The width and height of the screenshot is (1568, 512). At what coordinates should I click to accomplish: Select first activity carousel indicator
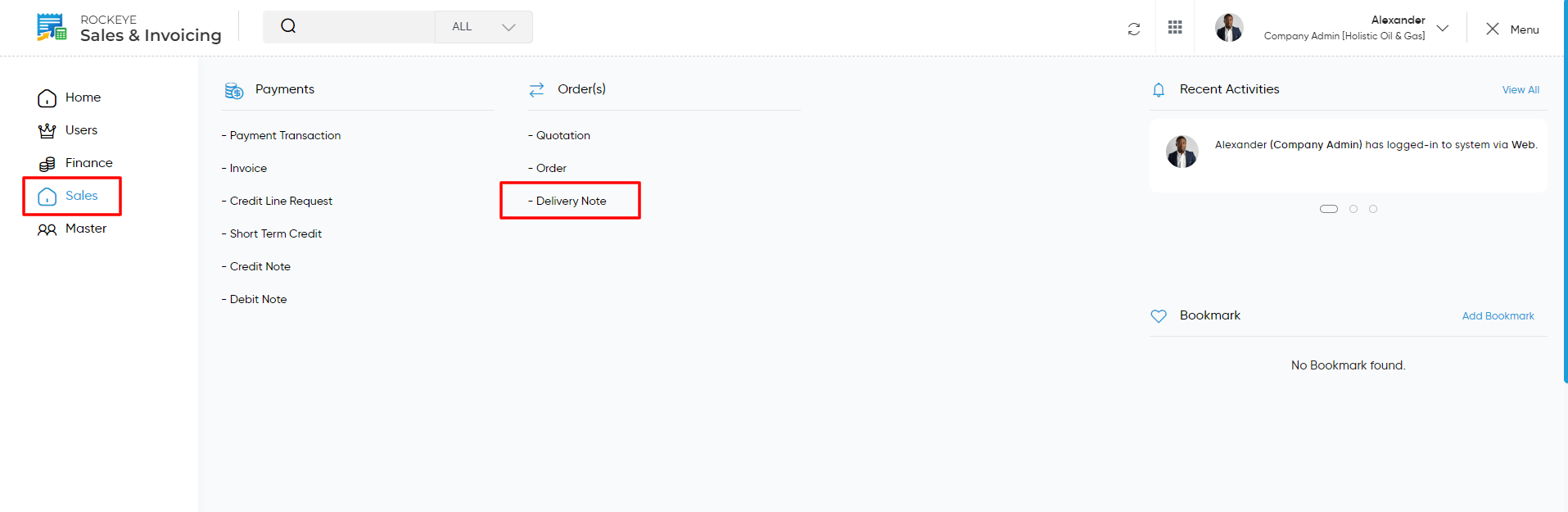(x=1329, y=209)
